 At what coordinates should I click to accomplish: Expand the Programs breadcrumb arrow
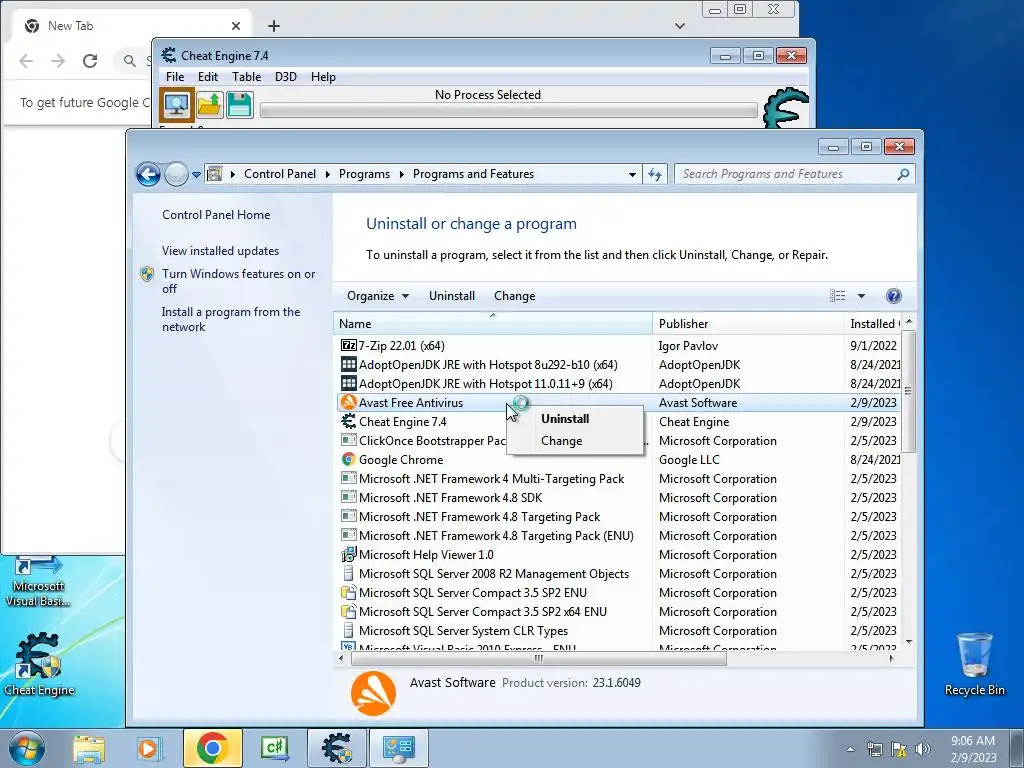400,174
